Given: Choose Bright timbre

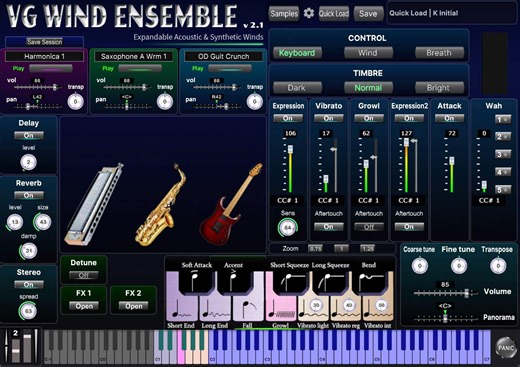Looking at the screenshot, I should 439,88.
